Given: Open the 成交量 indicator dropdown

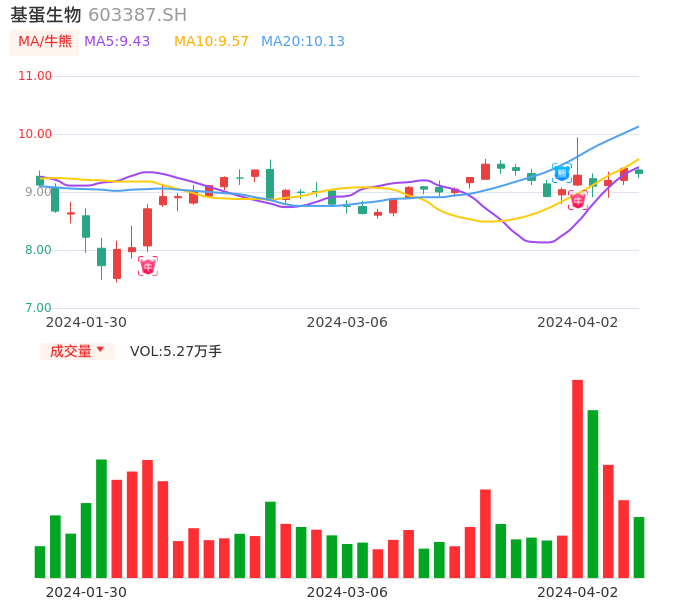Looking at the screenshot, I should point(77,351).
